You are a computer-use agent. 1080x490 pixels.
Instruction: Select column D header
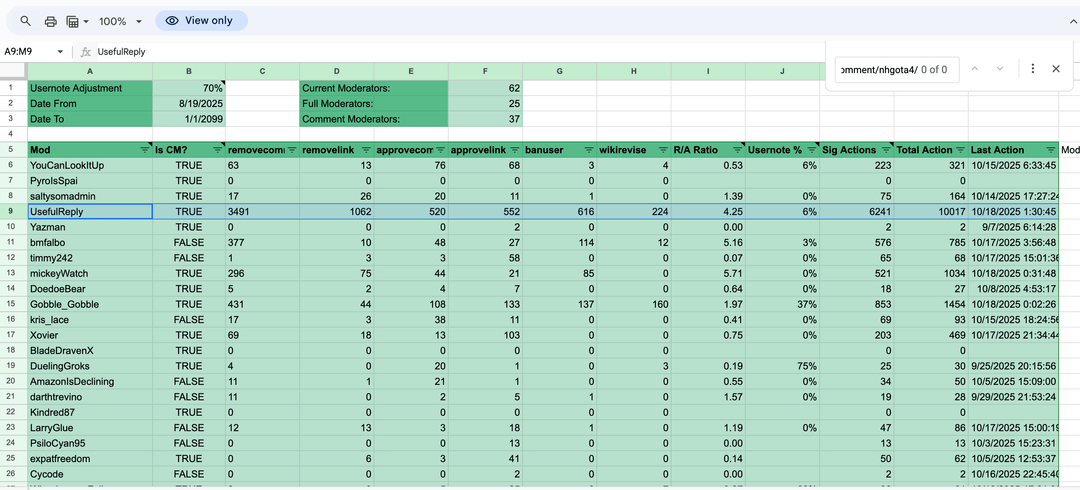[x=337, y=71]
